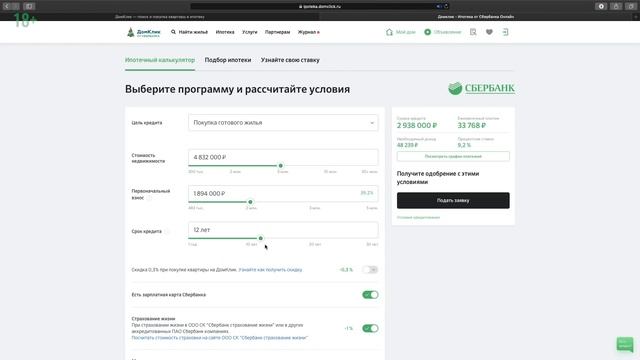640x360 pixels.
Task: Click the 39.2% down payment percentage
Action: (367, 193)
